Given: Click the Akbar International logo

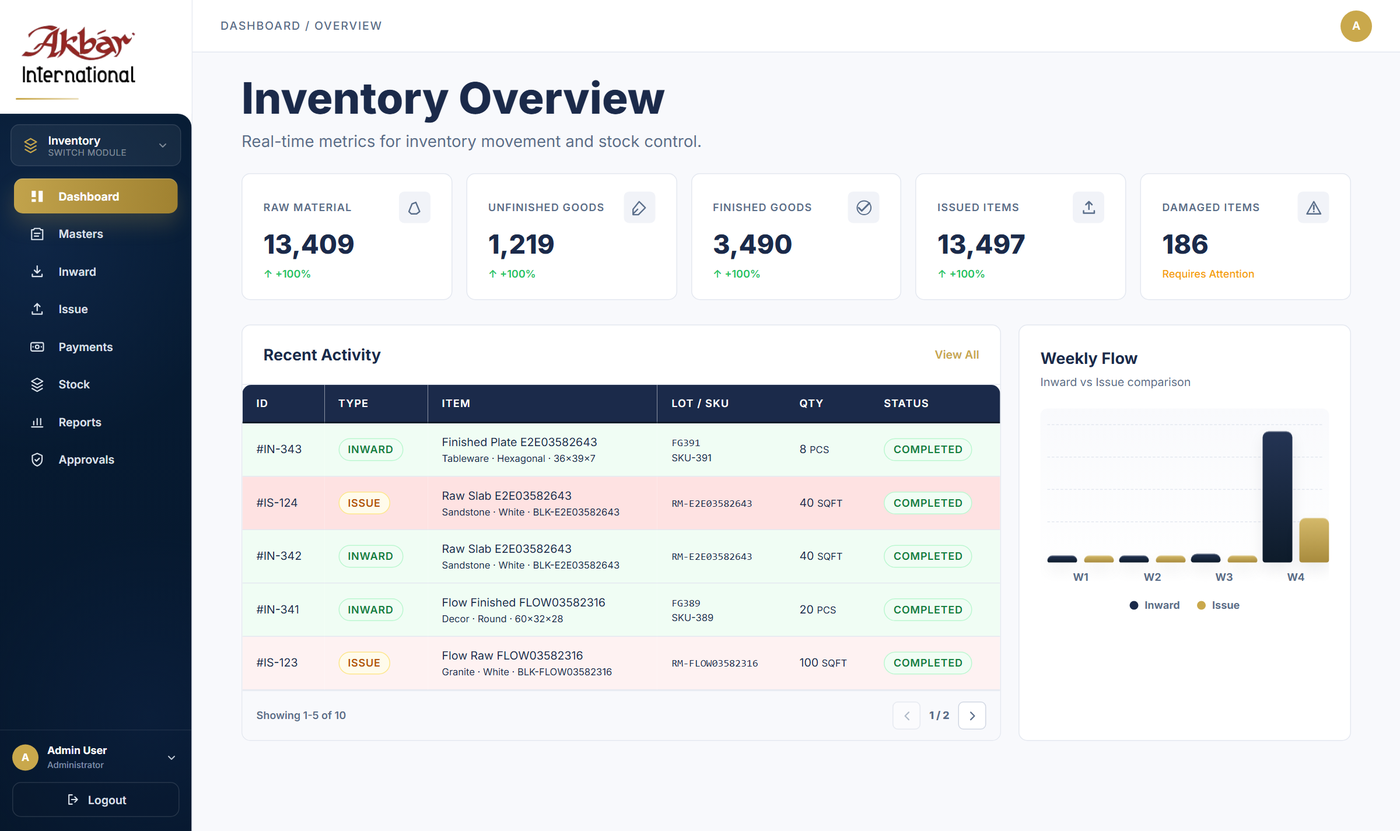Looking at the screenshot, I should point(78,56).
